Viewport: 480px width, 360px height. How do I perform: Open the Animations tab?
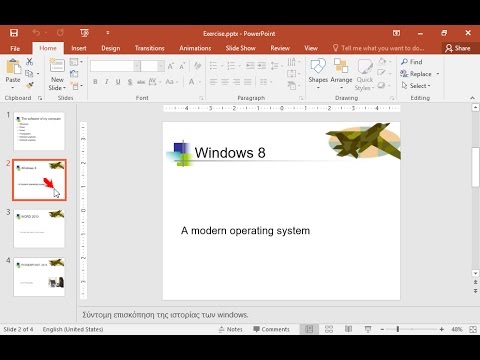coord(195,48)
